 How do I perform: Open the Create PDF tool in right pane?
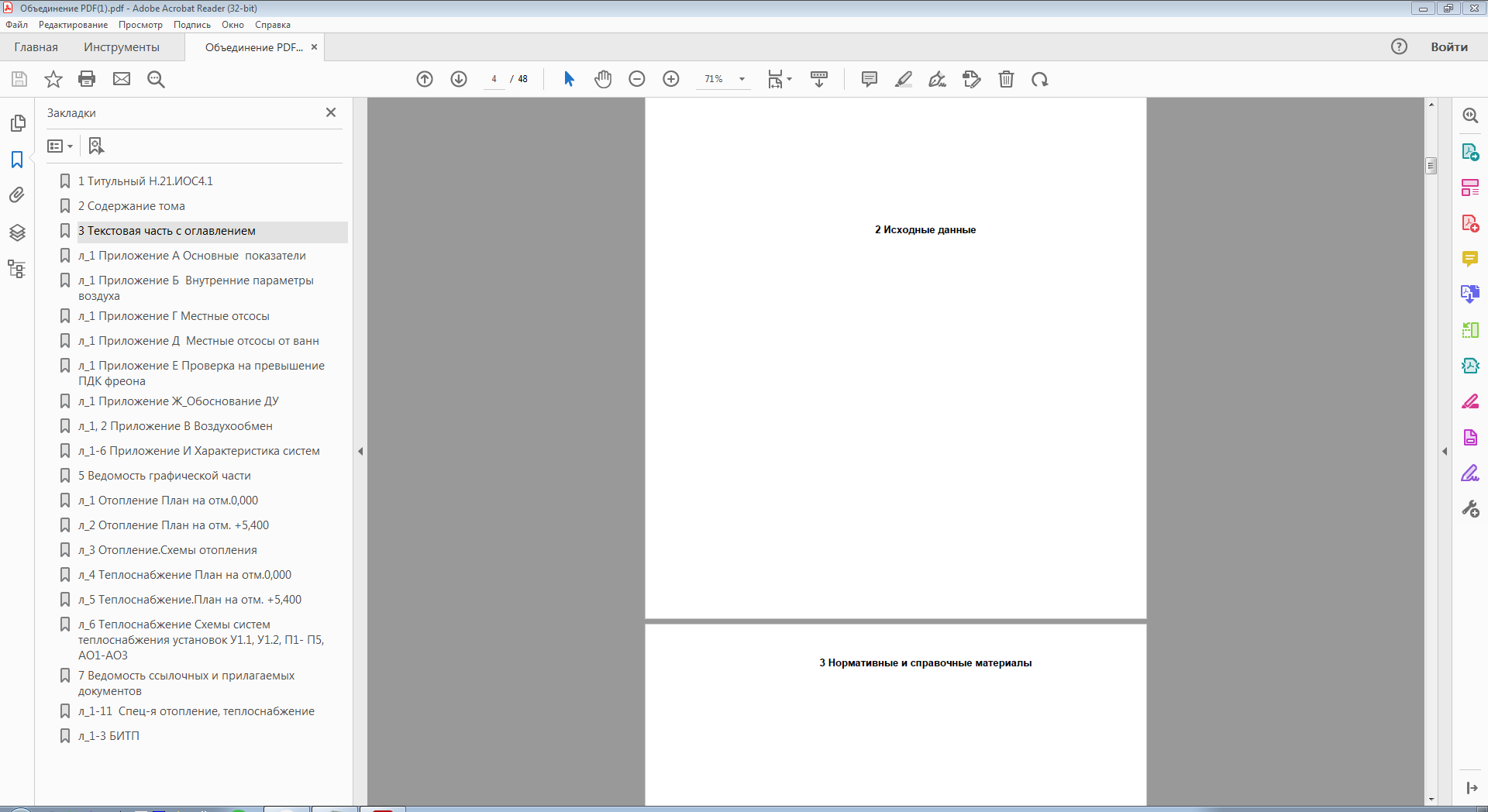coord(1470,224)
